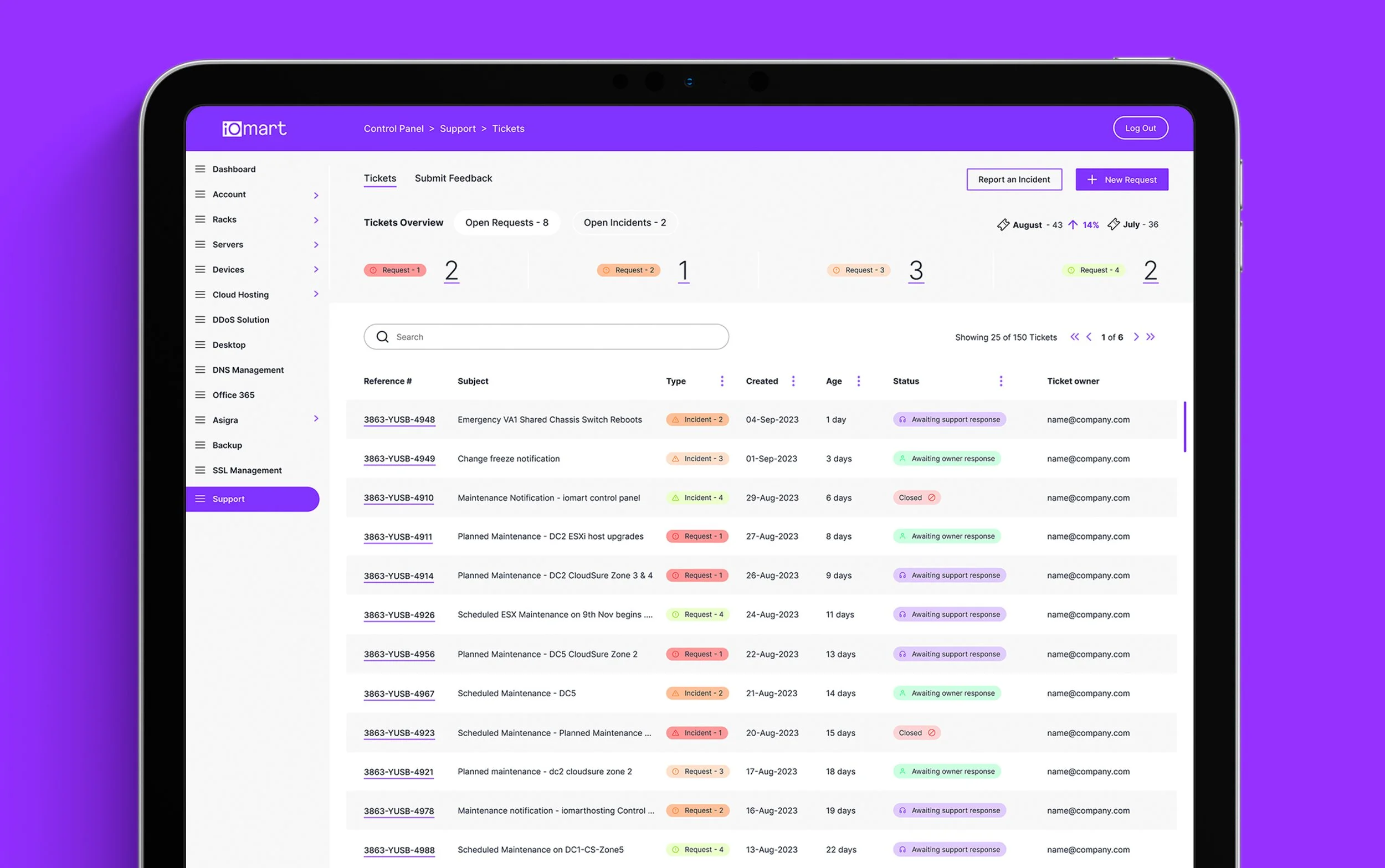This screenshot has width=1385, height=868.
Task: Click Report an Incident button
Action: 1014,179
